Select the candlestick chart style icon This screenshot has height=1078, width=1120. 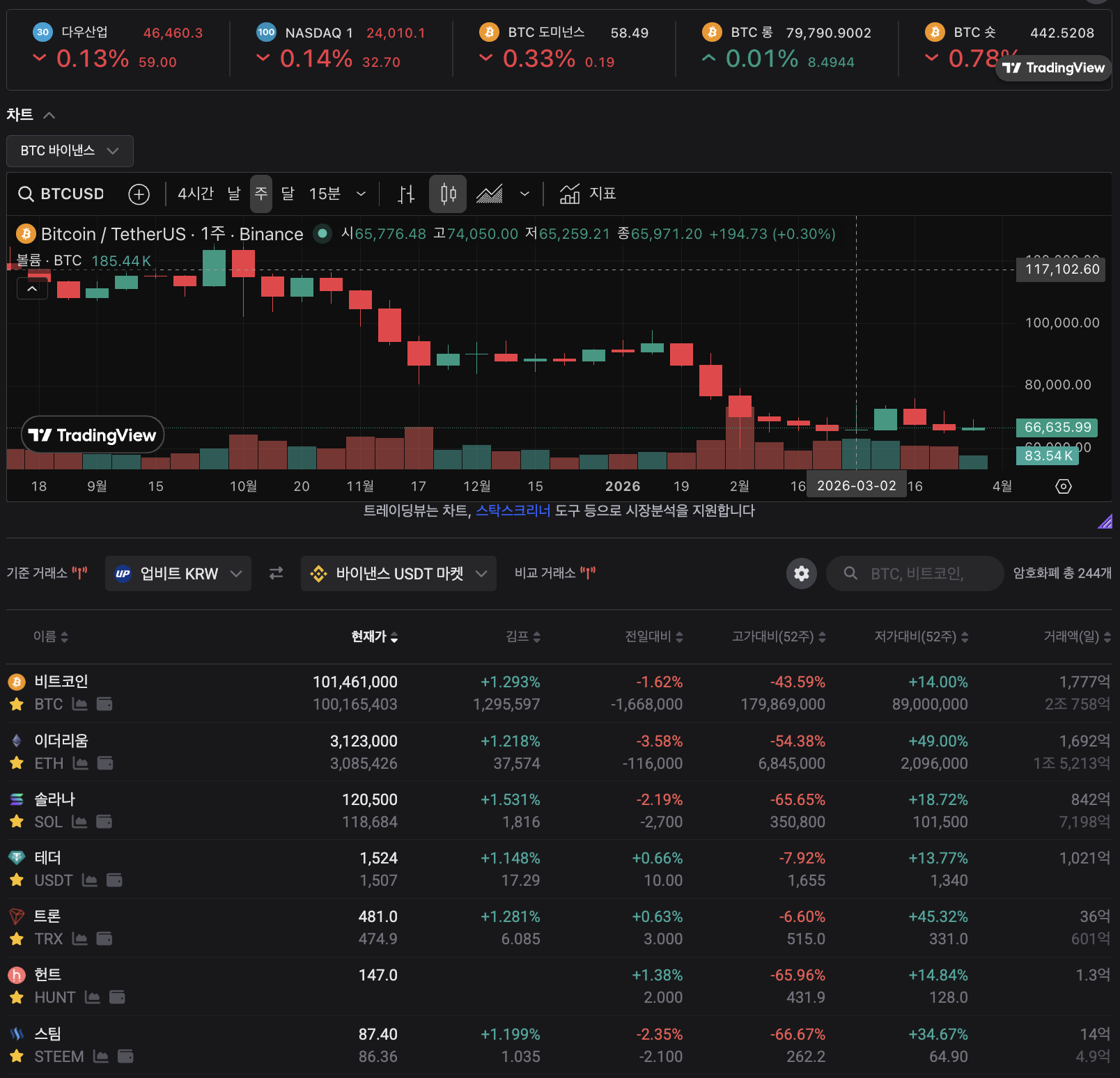coord(448,194)
